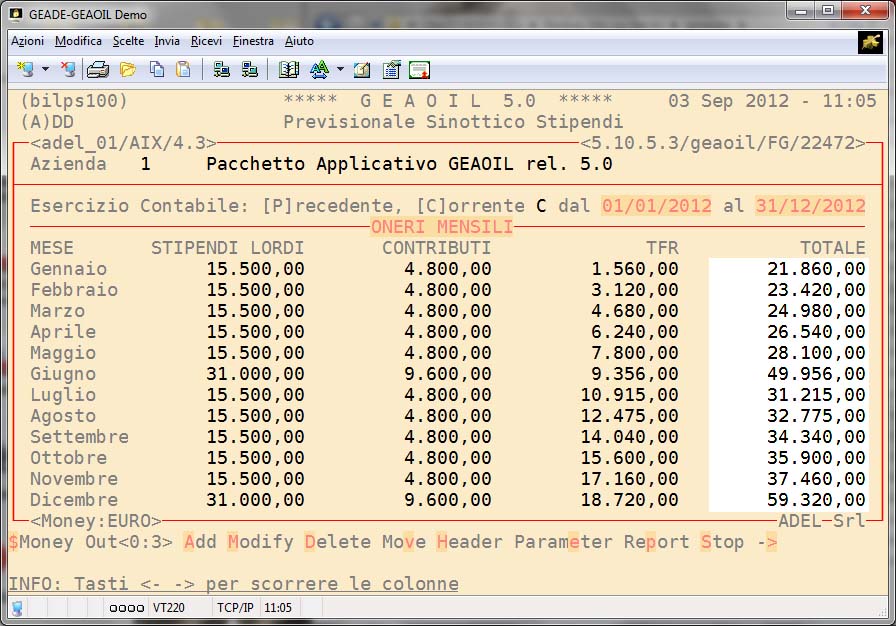896x626 pixels.
Task: Open the new connection dropdown arrow
Action: click(45, 70)
